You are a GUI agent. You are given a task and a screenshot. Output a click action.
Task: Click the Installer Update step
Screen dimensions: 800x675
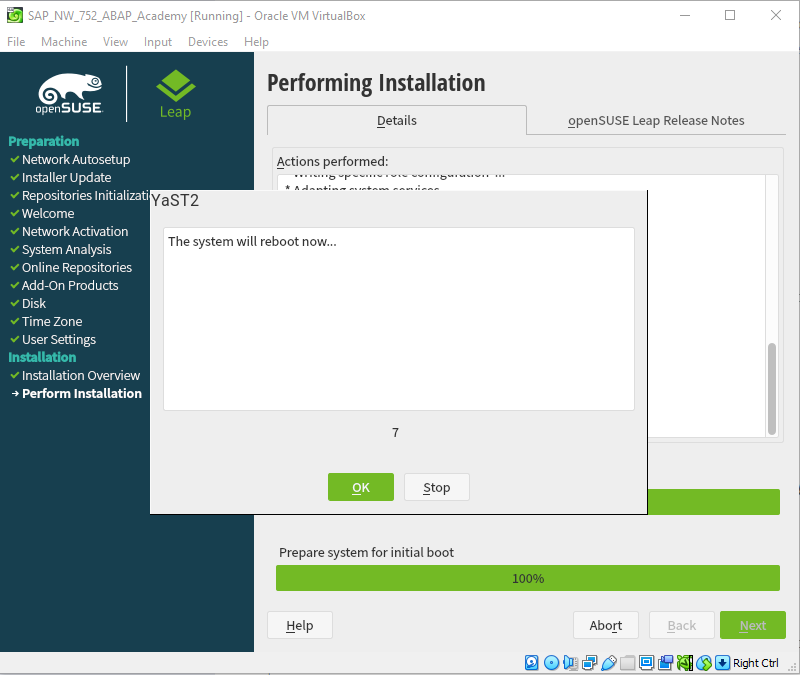click(x=66, y=178)
